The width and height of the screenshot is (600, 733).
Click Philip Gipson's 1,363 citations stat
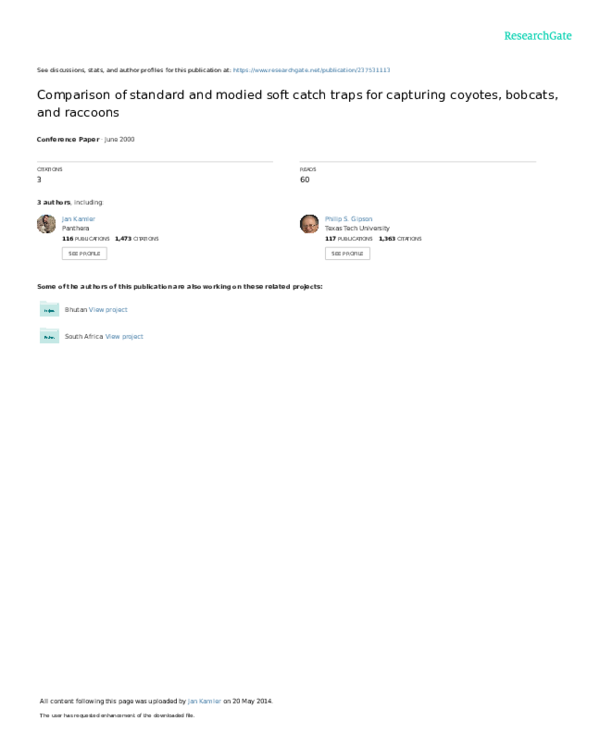tap(400, 239)
